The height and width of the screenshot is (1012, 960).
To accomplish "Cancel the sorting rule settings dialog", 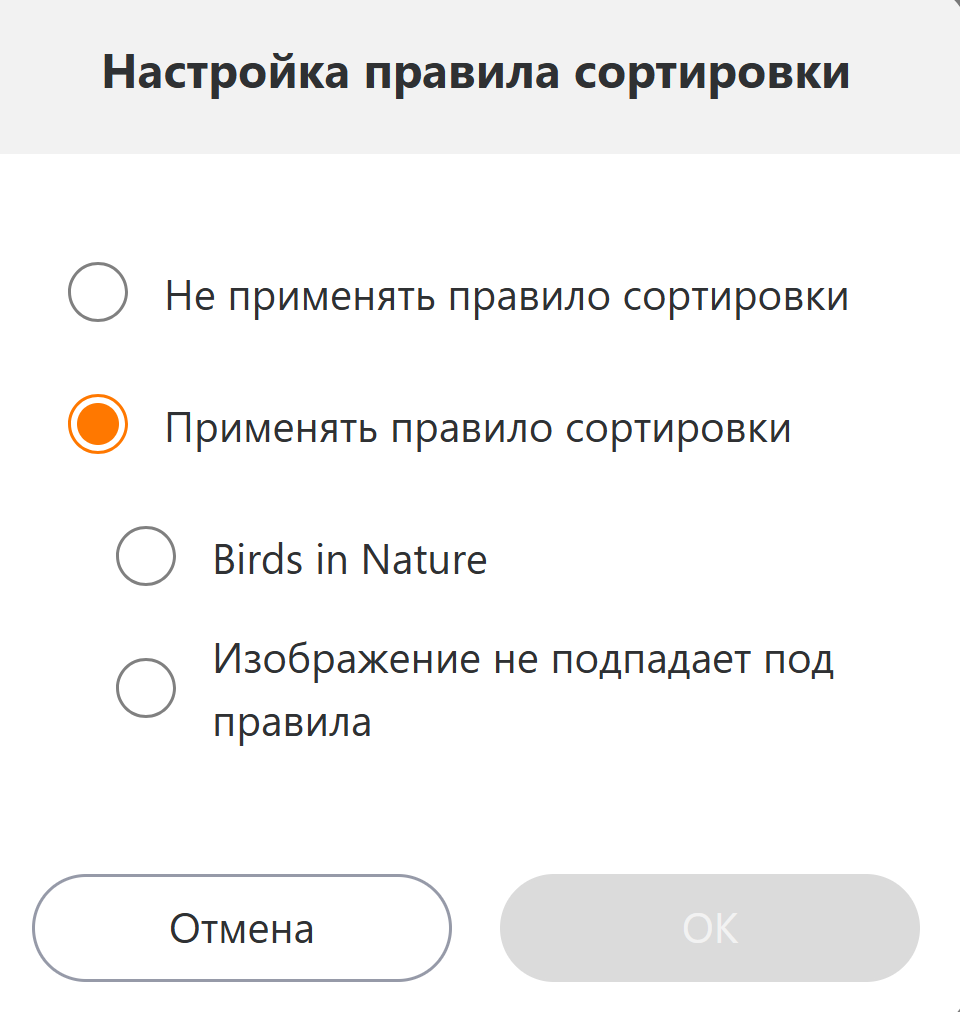I will (x=241, y=928).
